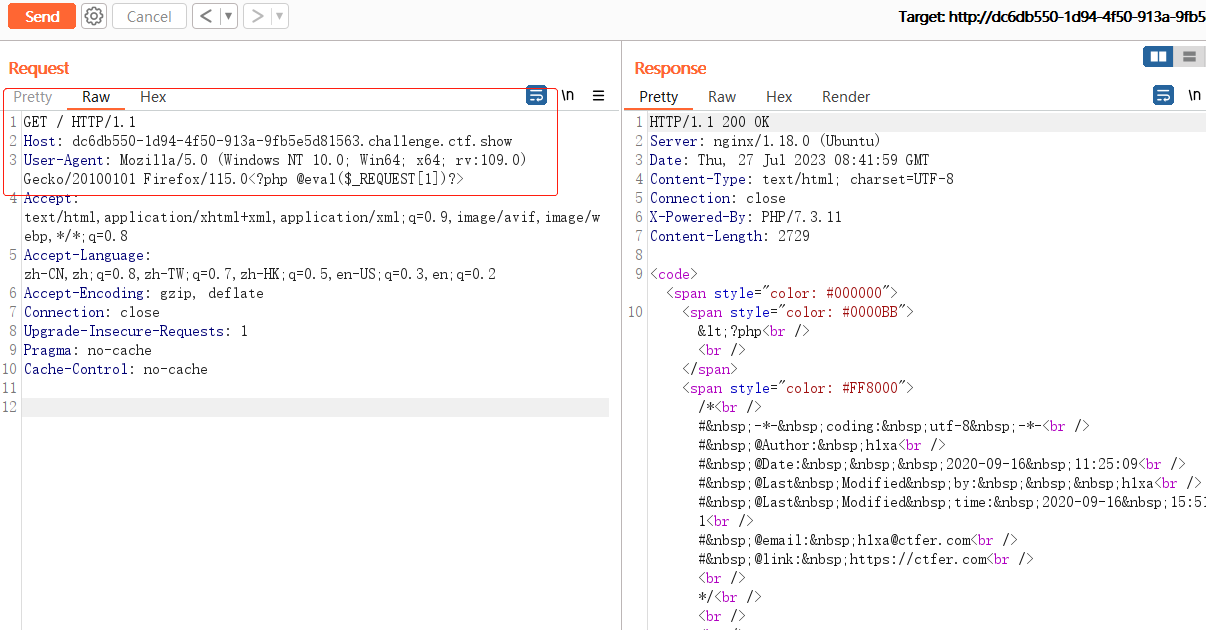Click empty request body line 12
Image resolution: width=1206 pixels, height=630 pixels.
[315, 407]
